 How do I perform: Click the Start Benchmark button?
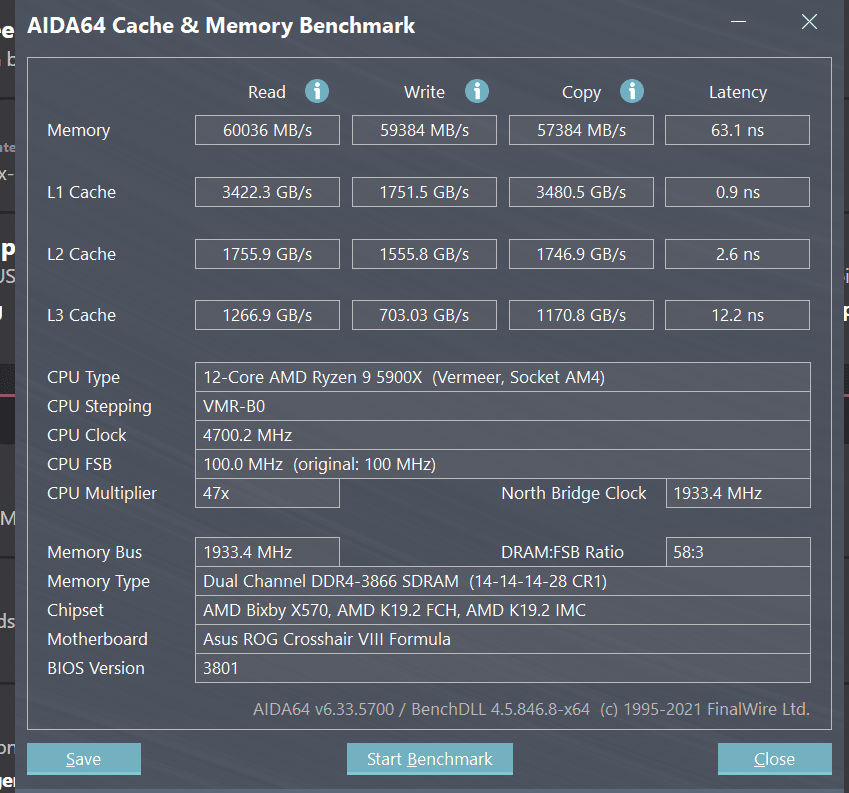[x=430, y=759]
